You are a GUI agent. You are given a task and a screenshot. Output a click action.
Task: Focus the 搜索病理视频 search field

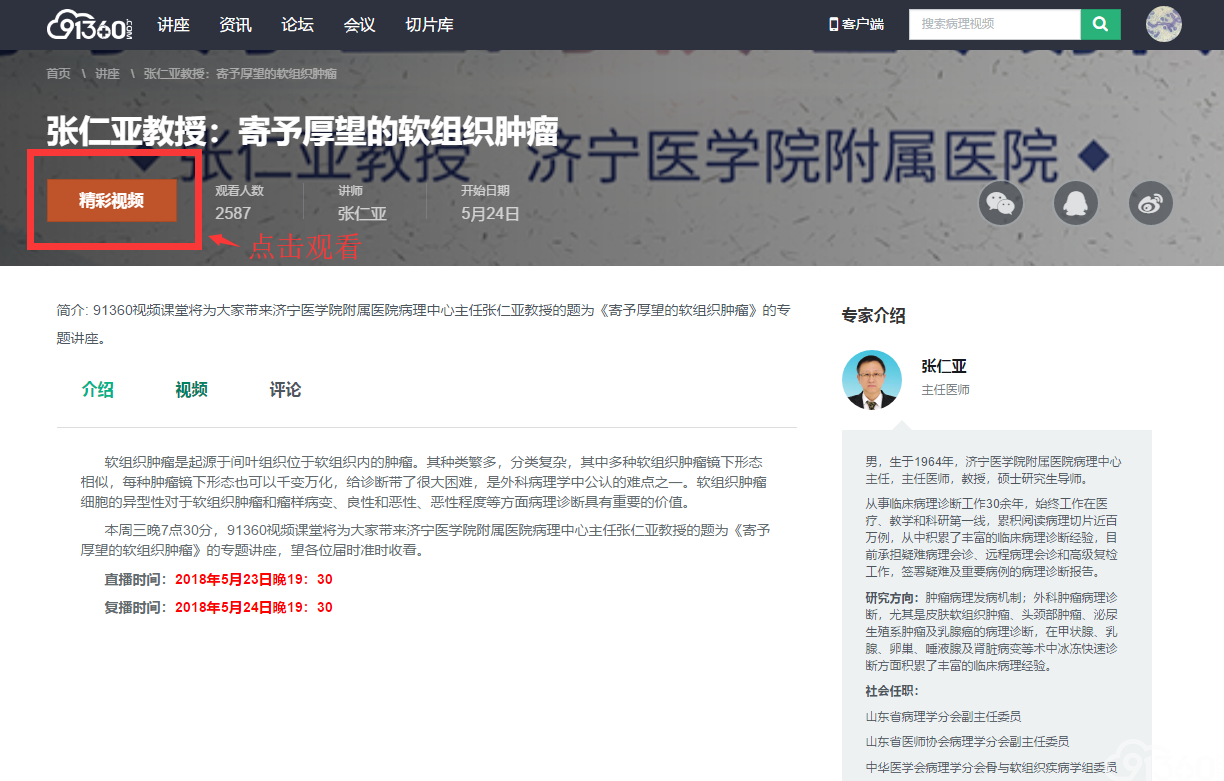point(995,24)
